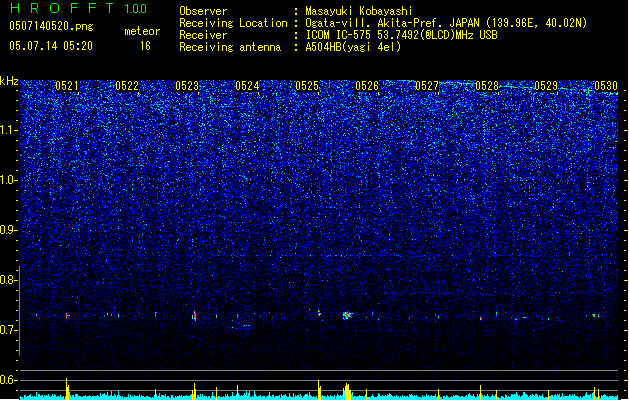Click the 0.7 kHz axis label
This screenshot has height=400, width=629.
pos(9,330)
